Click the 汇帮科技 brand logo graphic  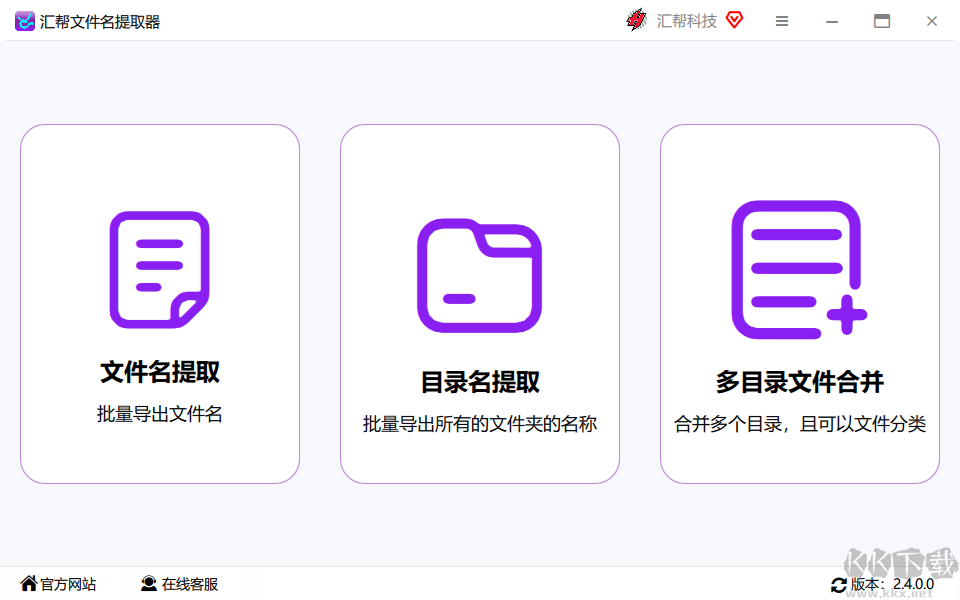click(636, 20)
